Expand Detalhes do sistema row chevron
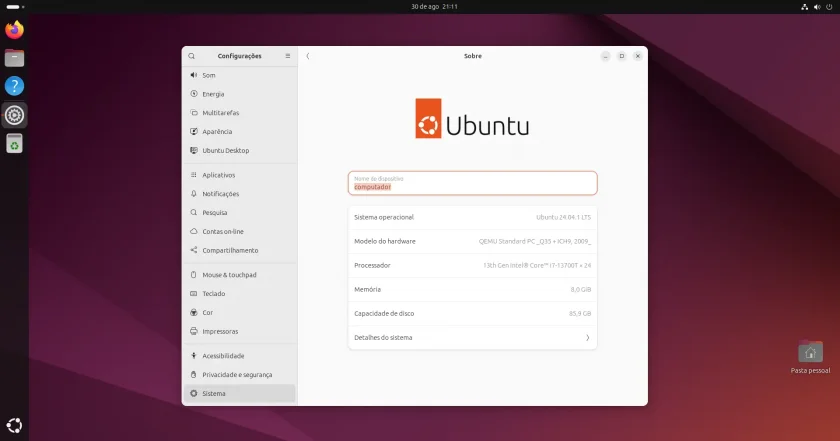Screen dimensions: 840x441 [588, 338]
